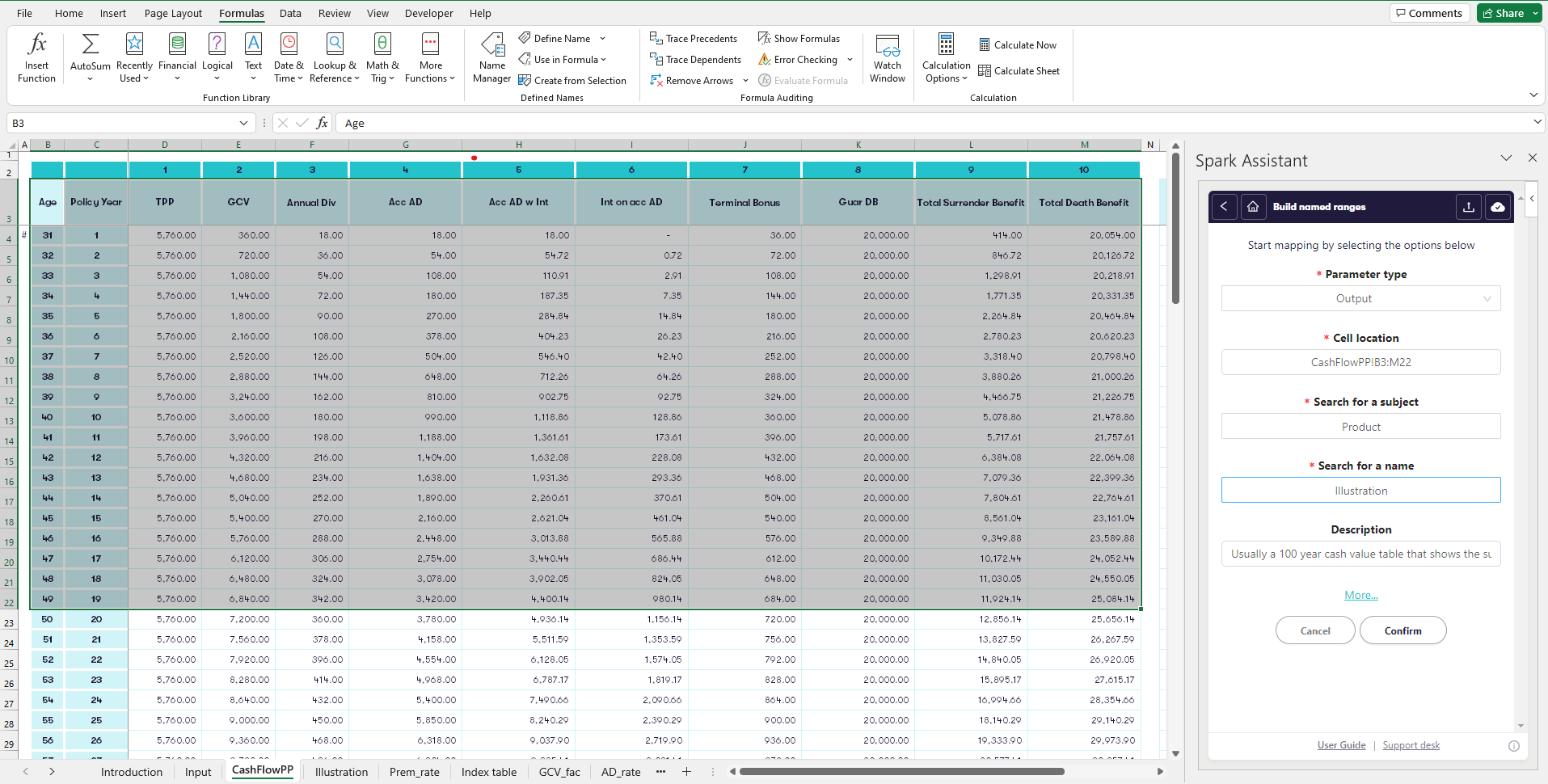Open the Name Manager
The height and width of the screenshot is (784, 1548).
tap(491, 57)
